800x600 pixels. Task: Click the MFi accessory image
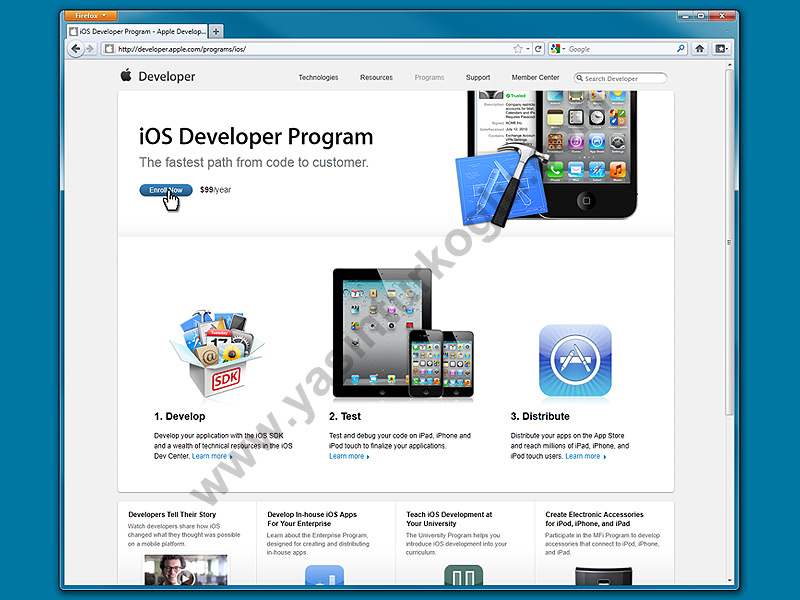pyautogui.click(x=603, y=576)
